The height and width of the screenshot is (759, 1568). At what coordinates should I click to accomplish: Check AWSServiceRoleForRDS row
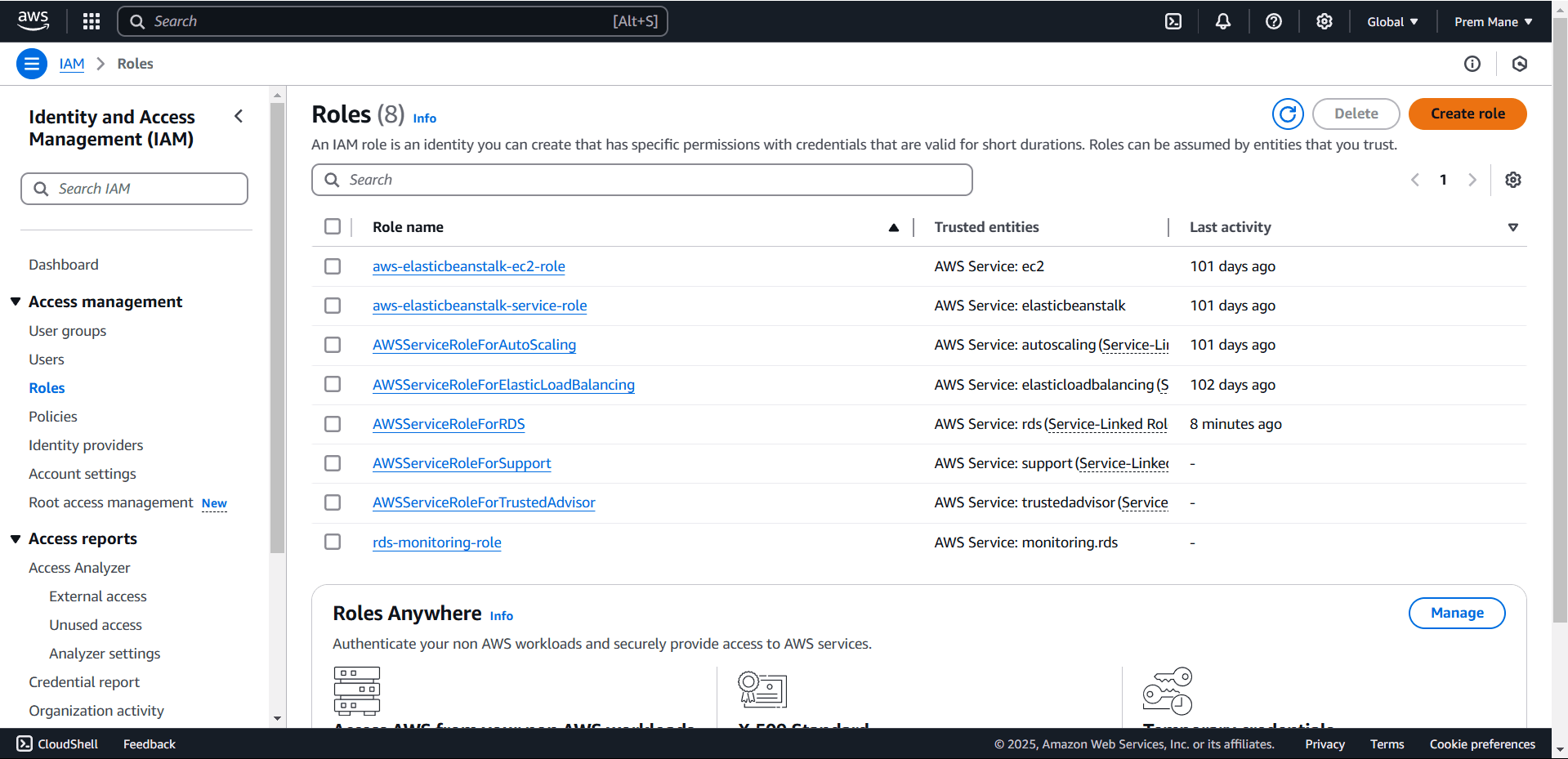tap(333, 424)
